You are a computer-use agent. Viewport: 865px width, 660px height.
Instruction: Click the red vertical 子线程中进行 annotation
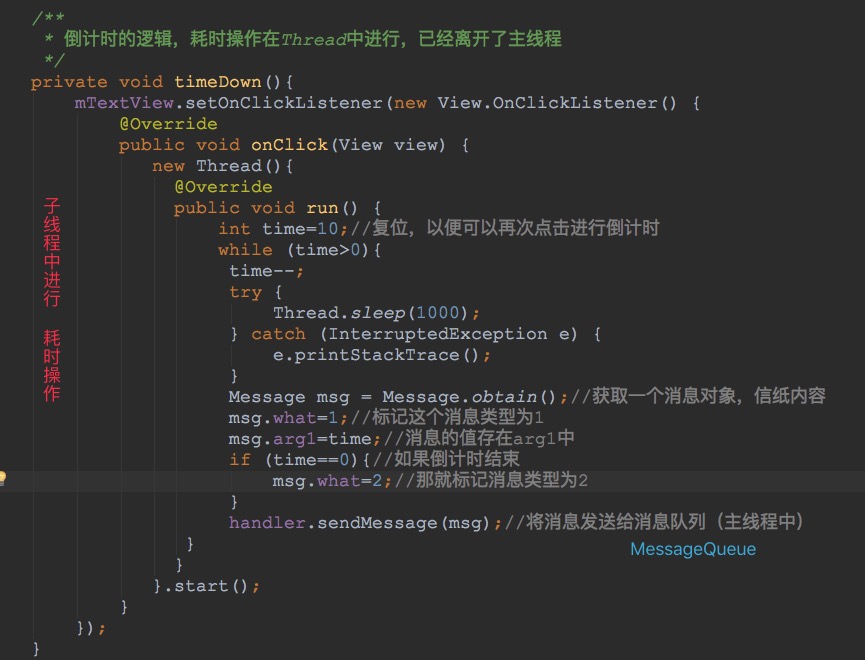[x=52, y=252]
